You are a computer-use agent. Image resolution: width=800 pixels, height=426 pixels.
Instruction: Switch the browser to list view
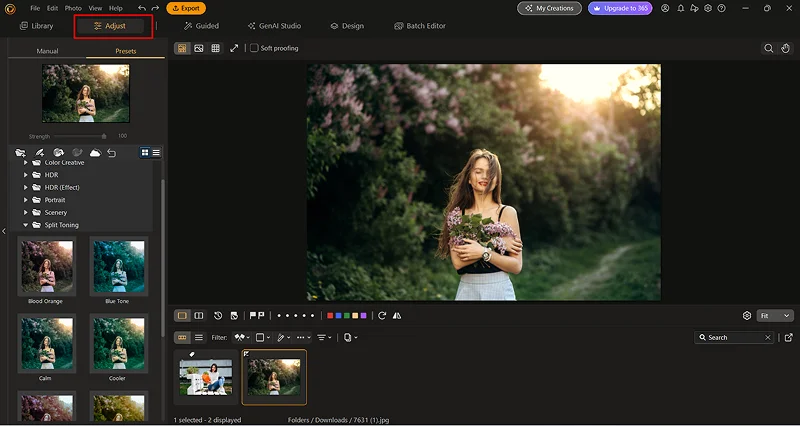[199, 337]
